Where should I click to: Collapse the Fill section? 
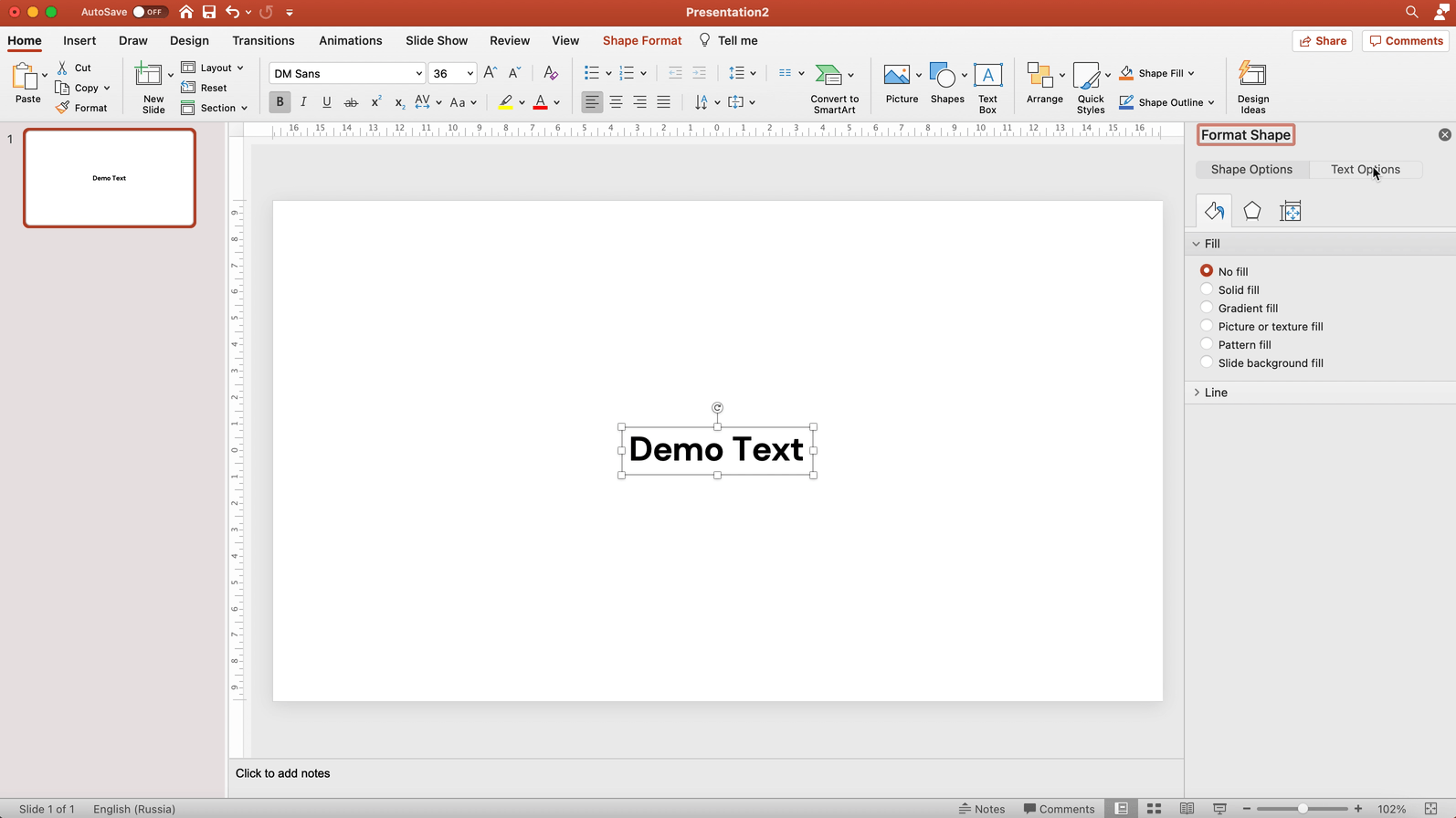[x=1197, y=244]
